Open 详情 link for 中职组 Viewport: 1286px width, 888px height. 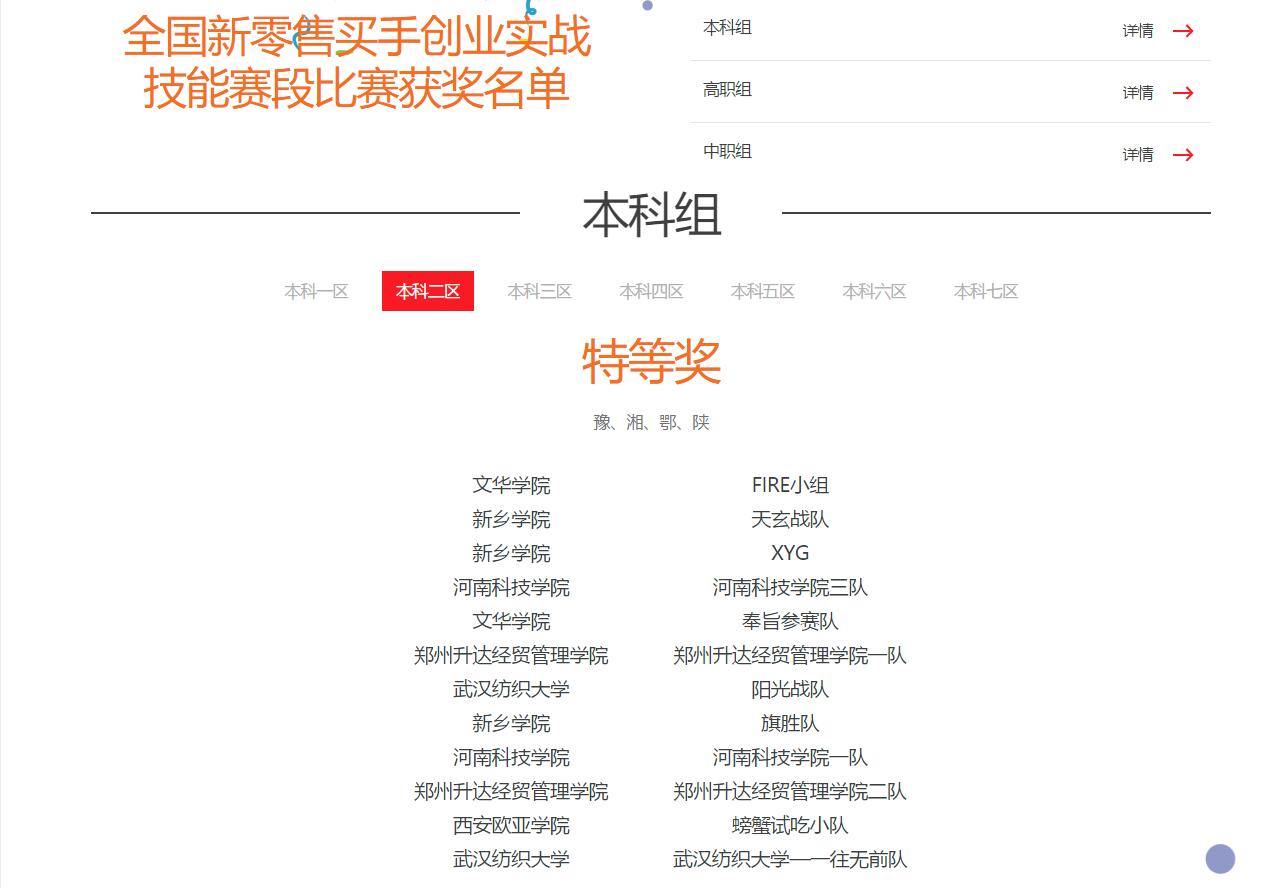coord(1137,155)
